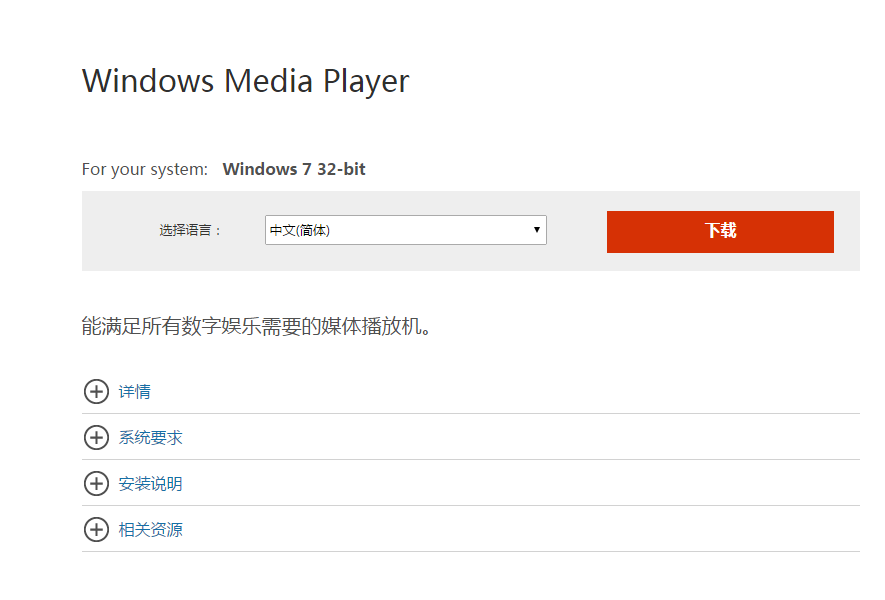Click the circled expand icon for 详情
Screen dimensions: 885x600
click(x=97, y=391)
